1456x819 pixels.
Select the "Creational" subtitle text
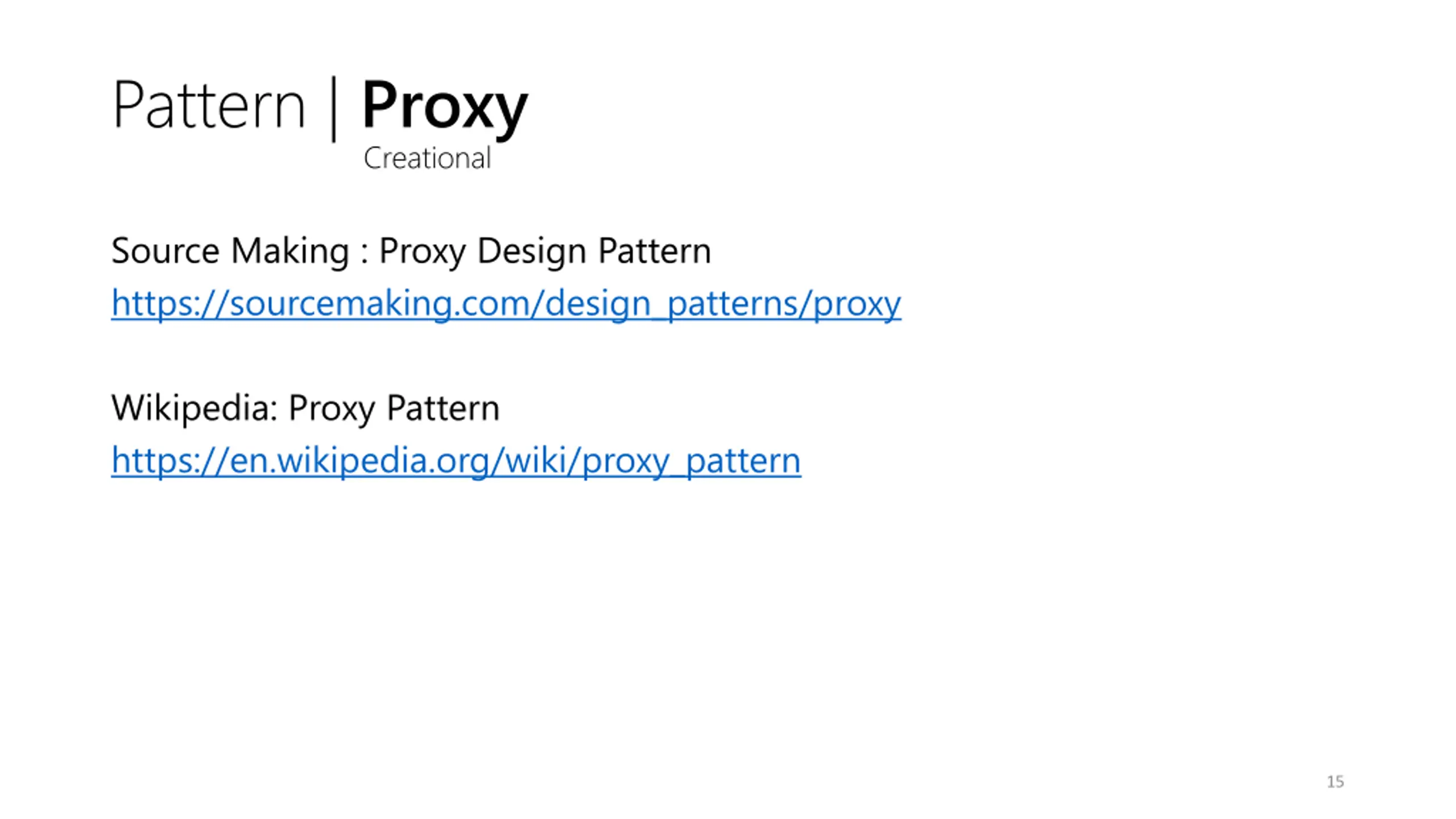pyautogui.click(x=427, y=158)
